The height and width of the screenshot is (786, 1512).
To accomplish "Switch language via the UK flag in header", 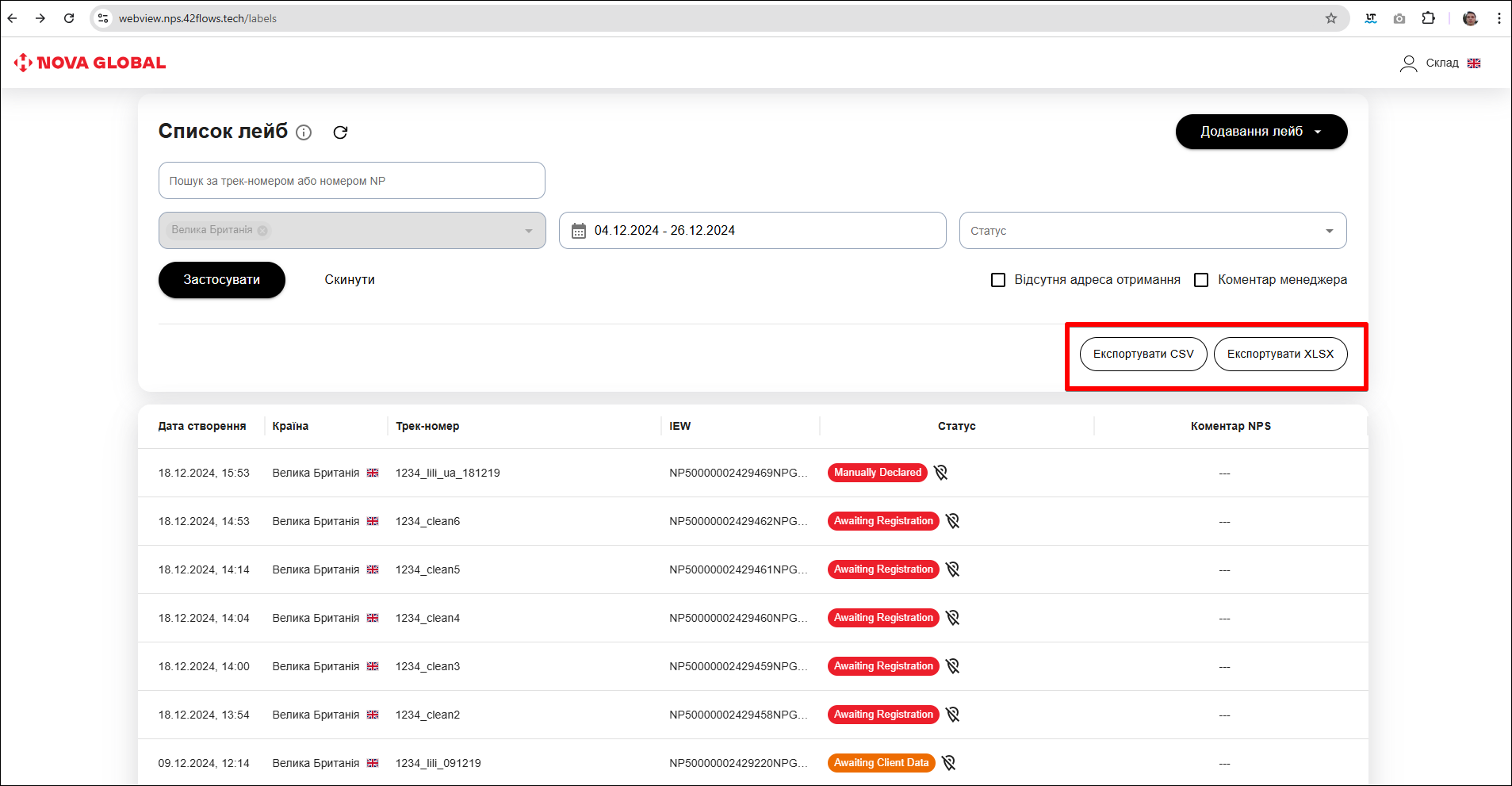I will click(1474, 63).
